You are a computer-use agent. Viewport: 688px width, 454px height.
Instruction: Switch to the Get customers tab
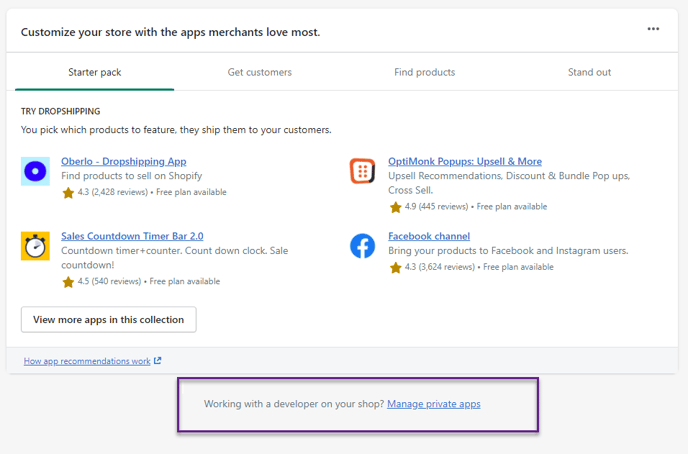259,72
